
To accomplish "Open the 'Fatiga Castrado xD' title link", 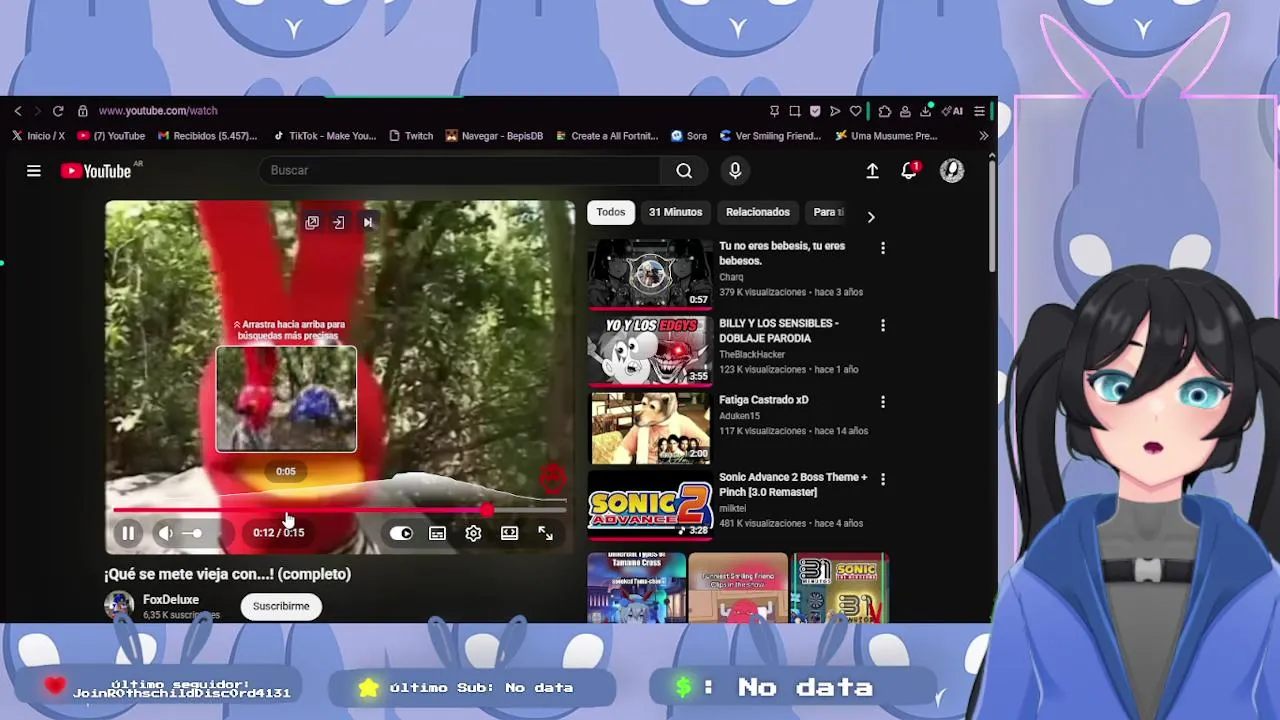I will (763, 400).
